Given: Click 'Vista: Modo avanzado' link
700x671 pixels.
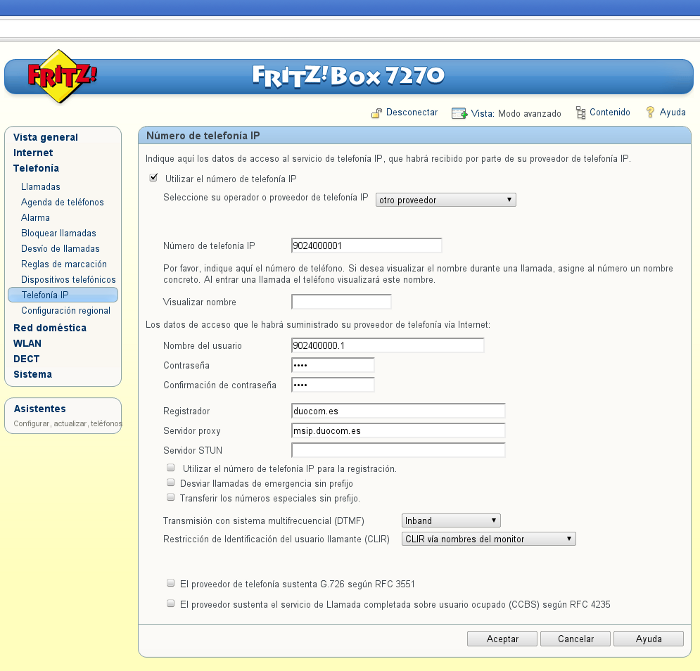Looking at the screenshot, I should click(x=516, y=113).
